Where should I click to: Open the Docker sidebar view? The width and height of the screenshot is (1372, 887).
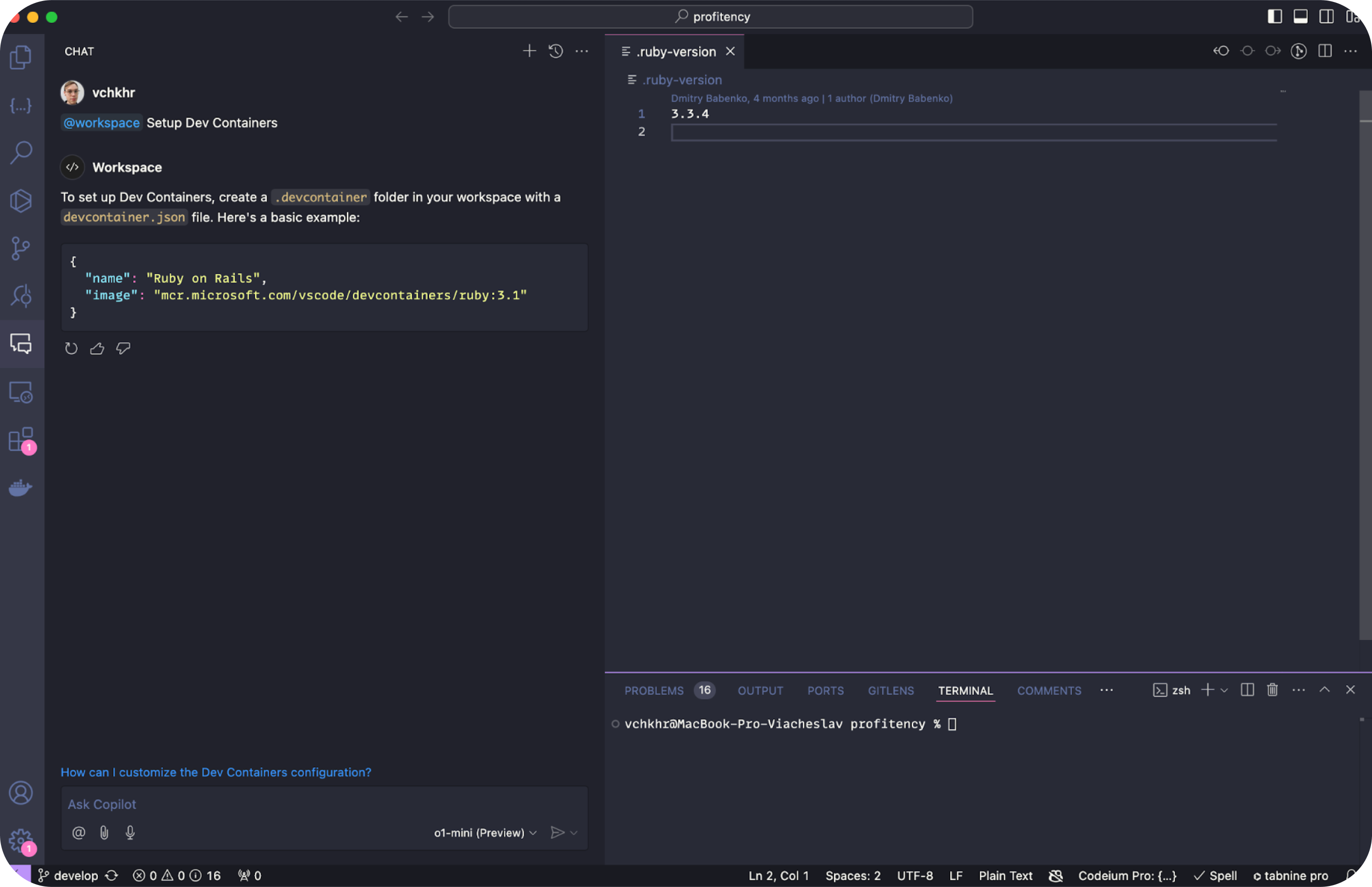pos(21,488)
